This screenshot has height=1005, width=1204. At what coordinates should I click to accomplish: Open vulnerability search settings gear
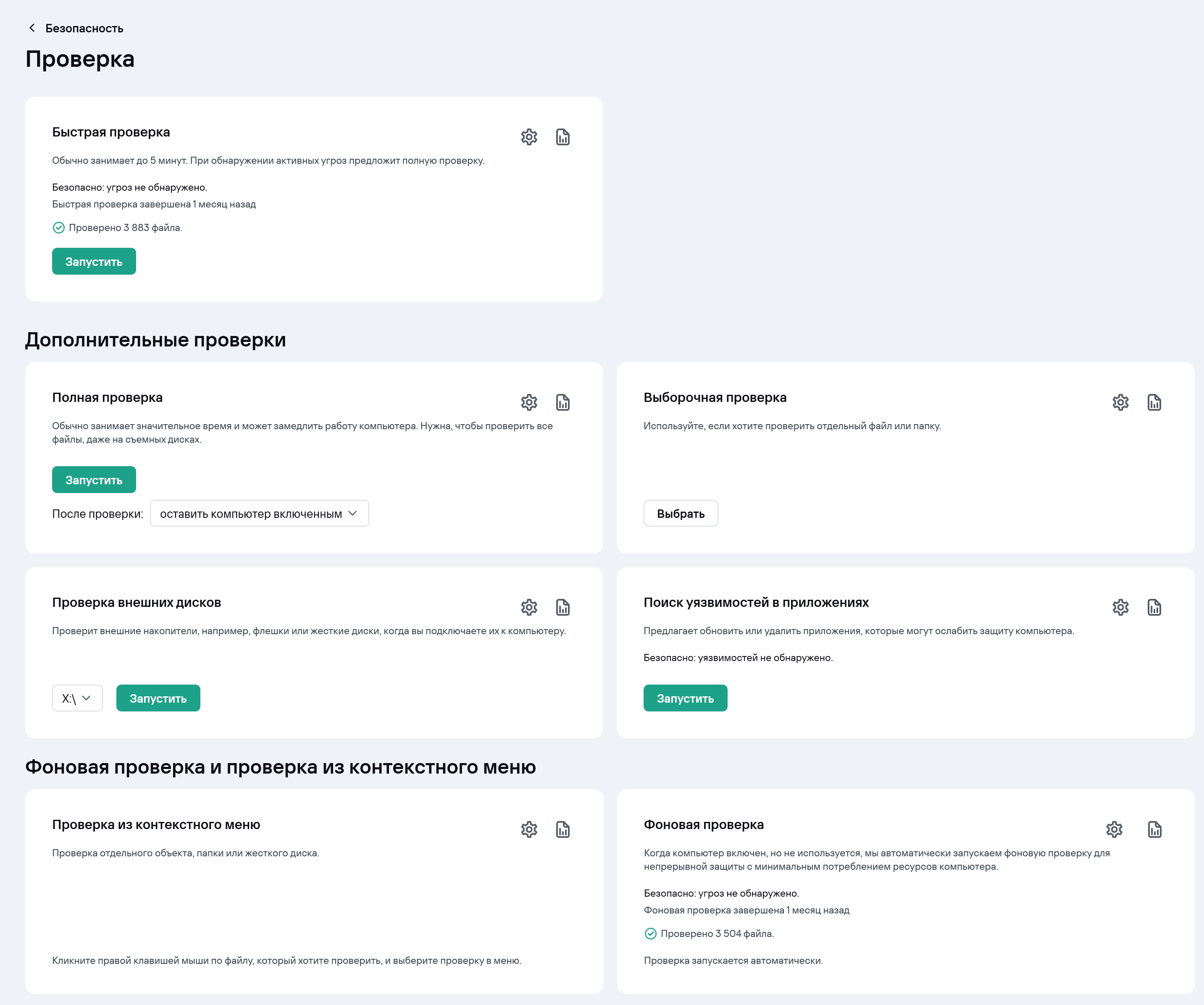pyautogui.click(x=1120, y=607)
